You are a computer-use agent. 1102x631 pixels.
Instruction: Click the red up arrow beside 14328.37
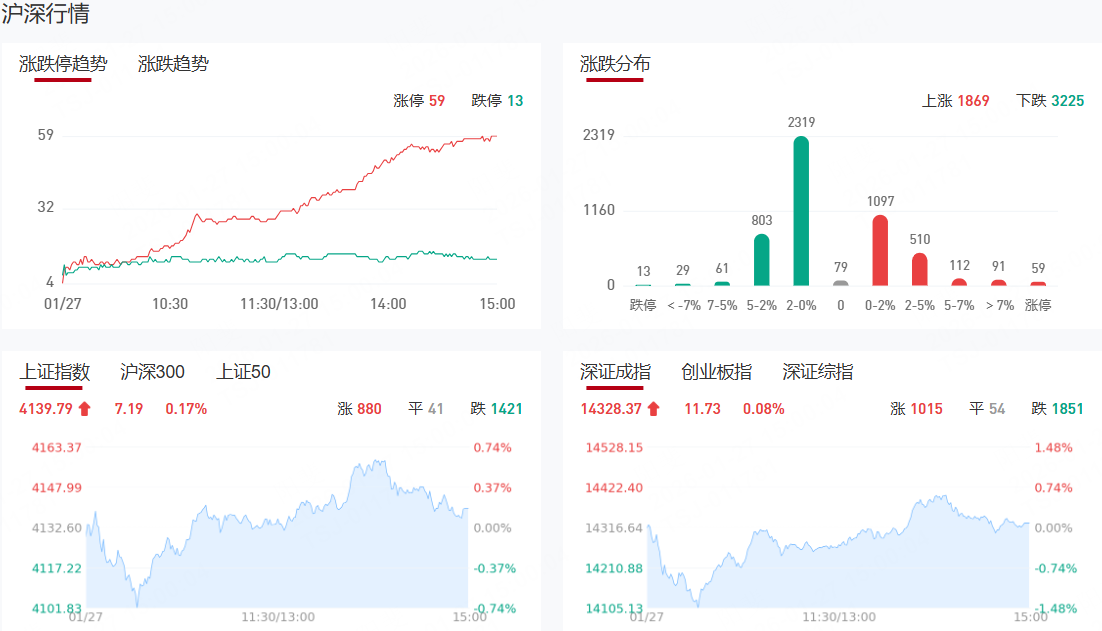[x=653, y=409]
